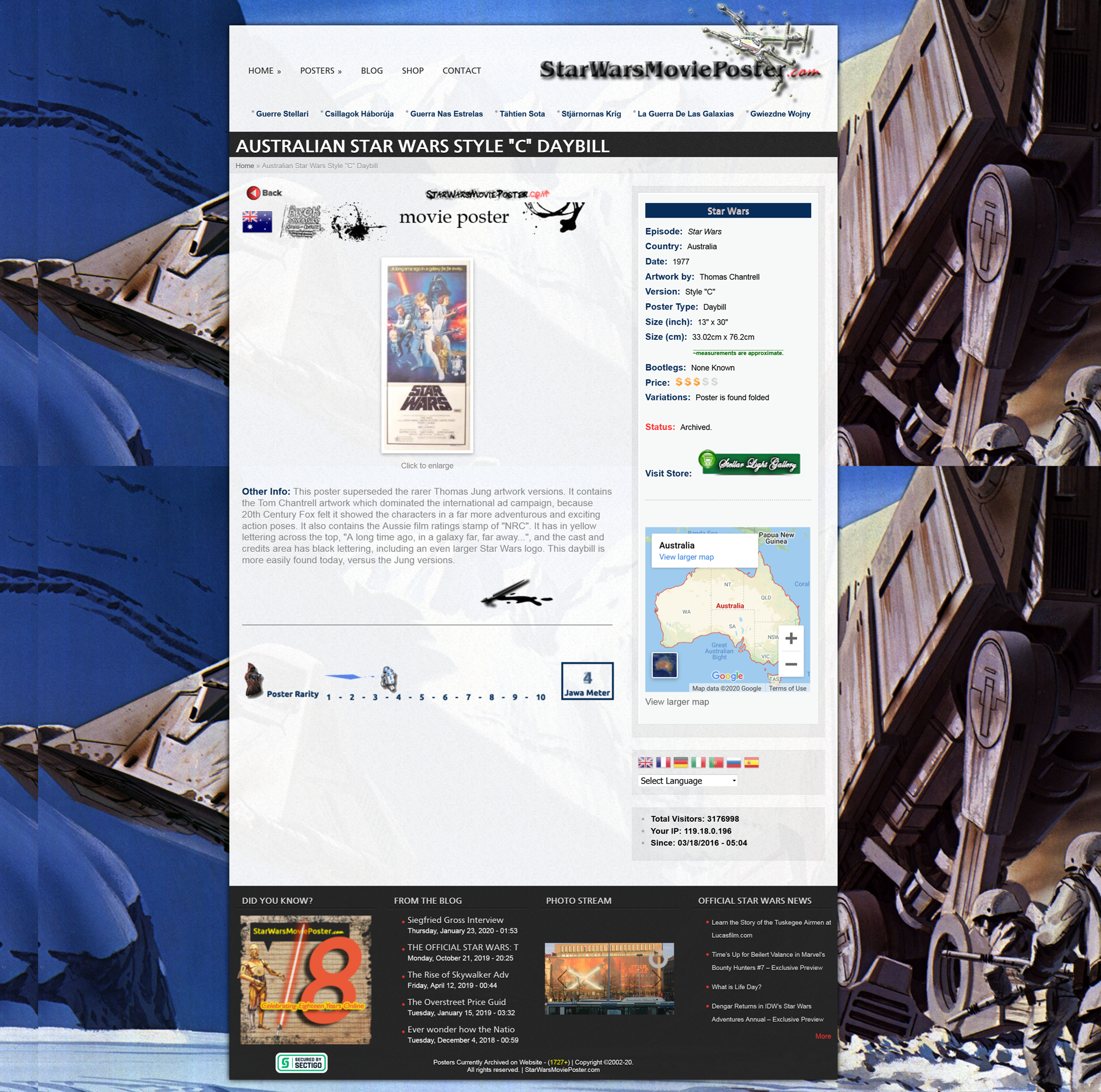Select Guerra Nas Estrelas link
The width and height of the screenshot is (1101, 1092).
click(446, 114)
